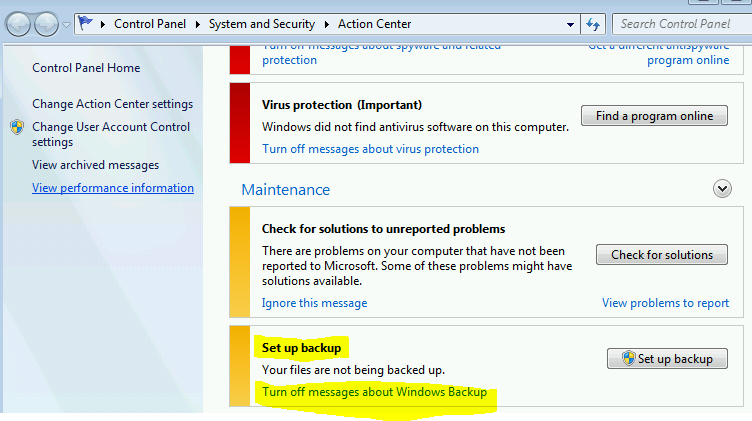Open Control Panel Home link
Screen dimensions: 752x421
(86, 68)
